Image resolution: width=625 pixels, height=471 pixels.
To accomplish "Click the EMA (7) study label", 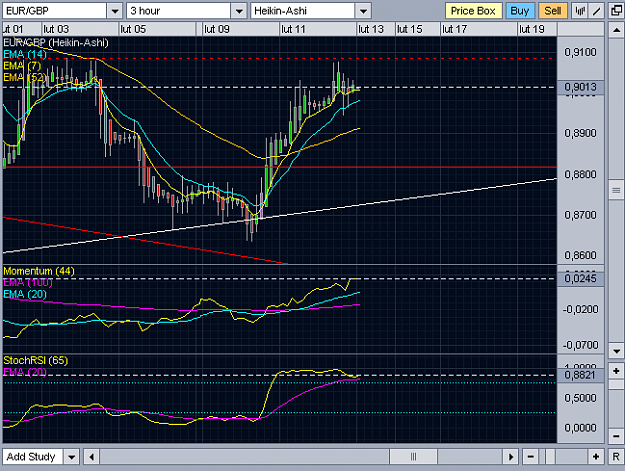I will pos(22,66).
